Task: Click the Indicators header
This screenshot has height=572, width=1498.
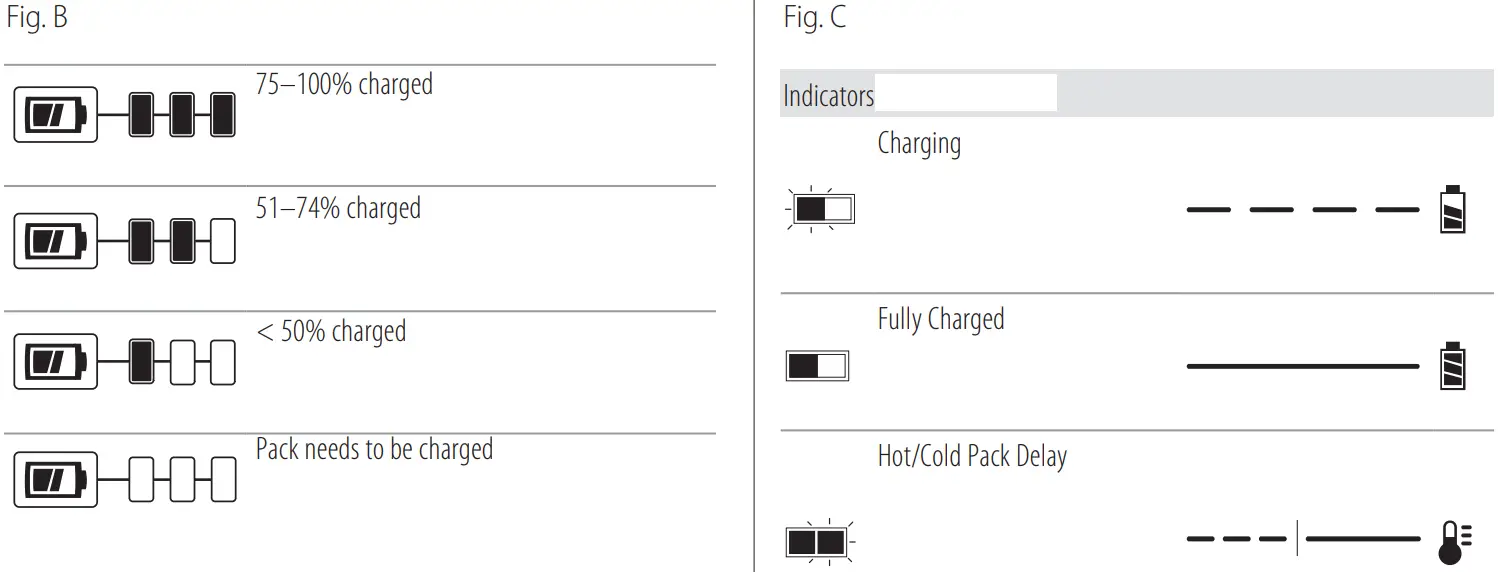Action: (x=828, y=96)
